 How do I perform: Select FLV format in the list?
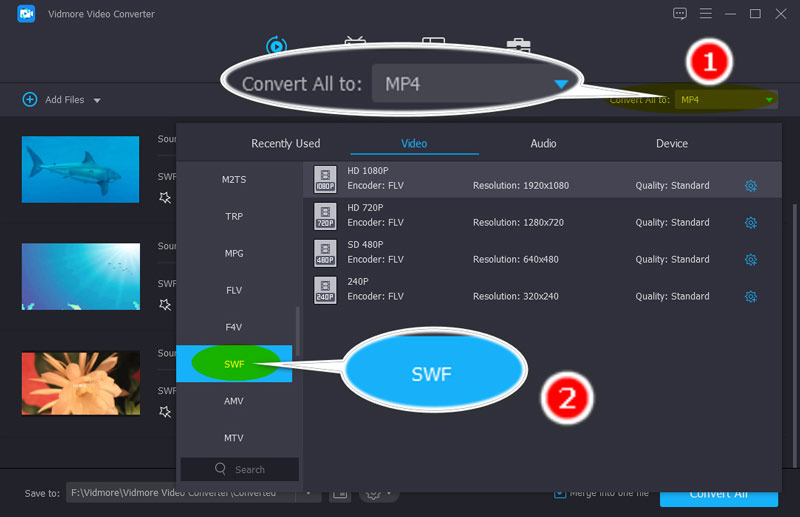click(233, 290)
